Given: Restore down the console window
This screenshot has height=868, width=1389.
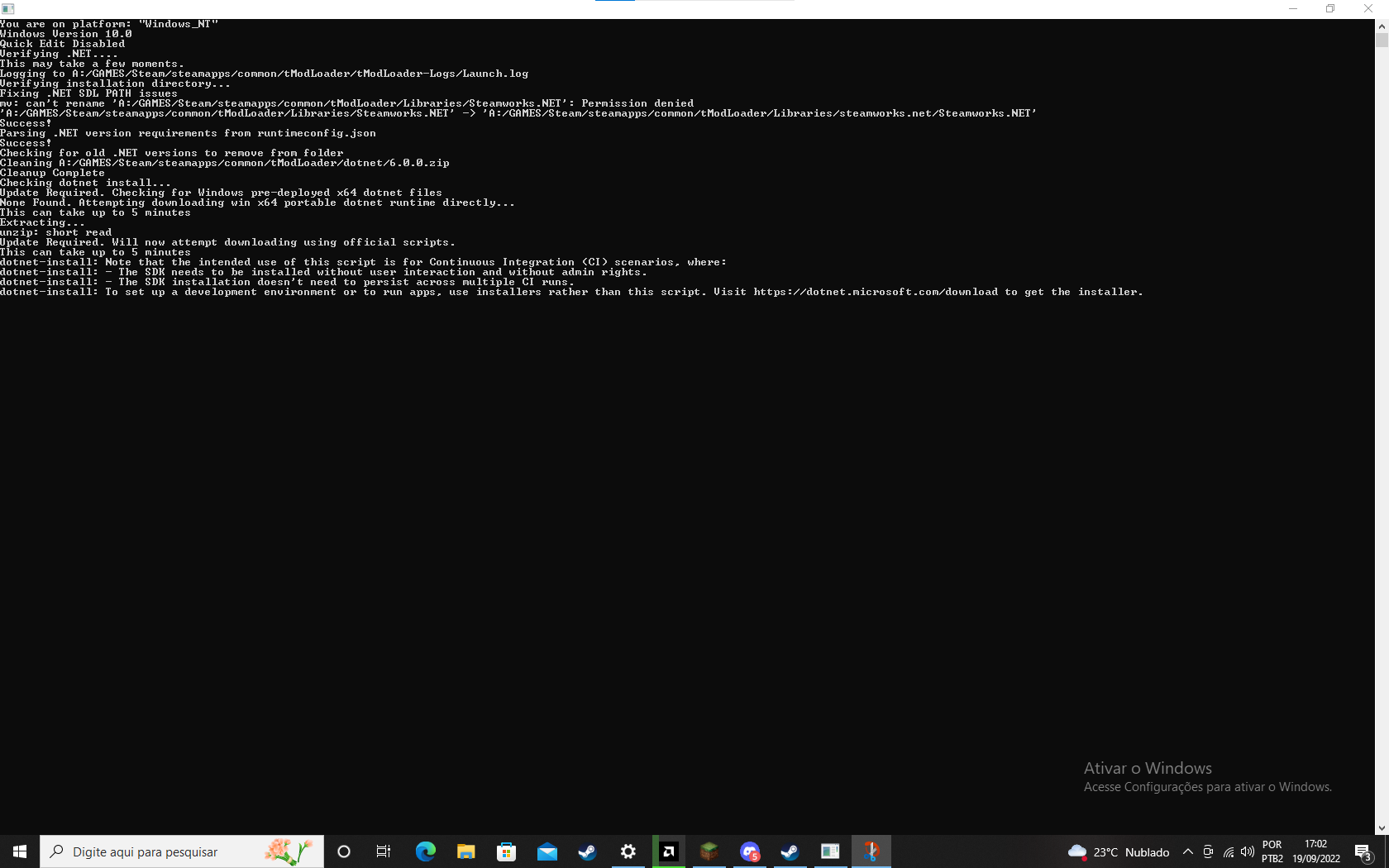Looking at the screenshot, I should point(1330,9).
